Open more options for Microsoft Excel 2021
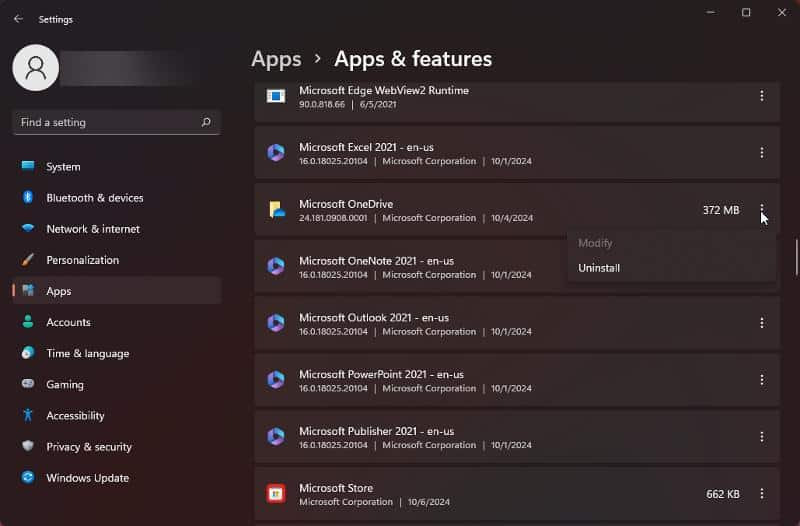 [762, 153]
